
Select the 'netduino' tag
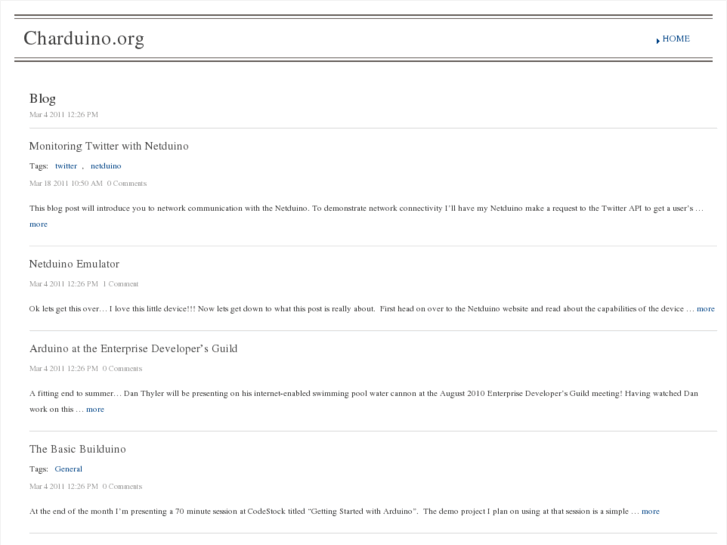pyautogui.click(x=106, y=166)
